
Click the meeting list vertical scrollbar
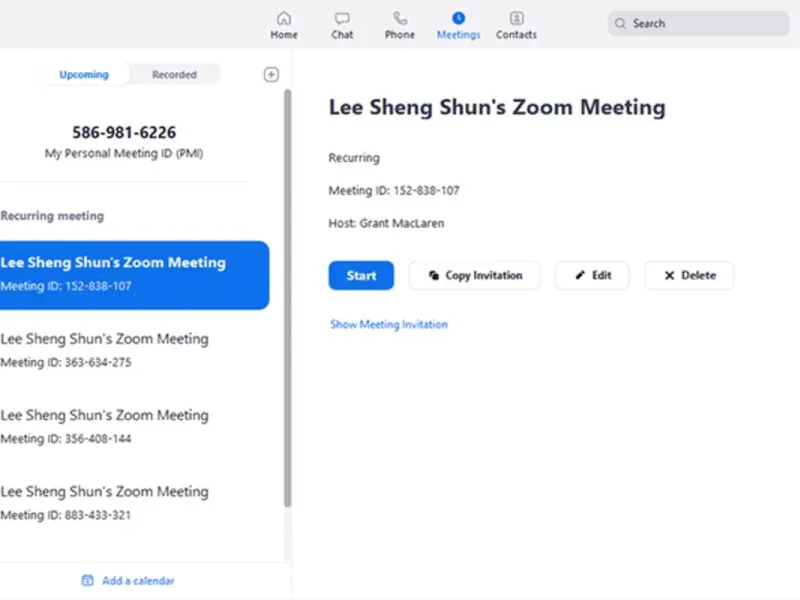click(288, 298)
